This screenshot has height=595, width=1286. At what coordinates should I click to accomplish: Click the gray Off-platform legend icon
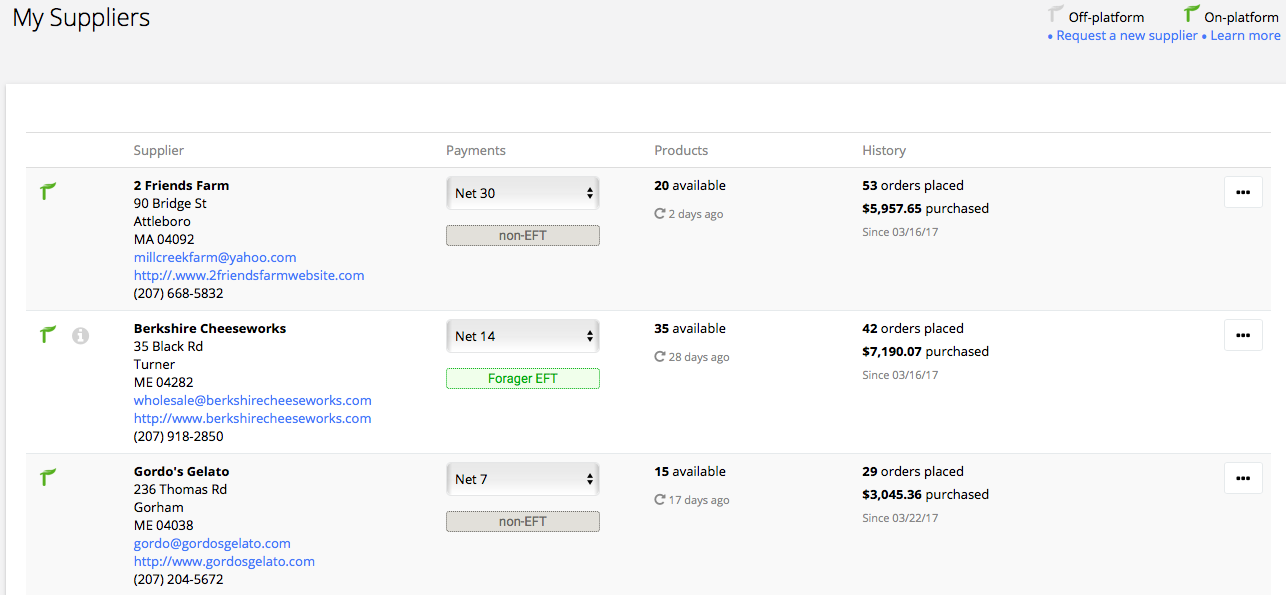coord(1056,14)
